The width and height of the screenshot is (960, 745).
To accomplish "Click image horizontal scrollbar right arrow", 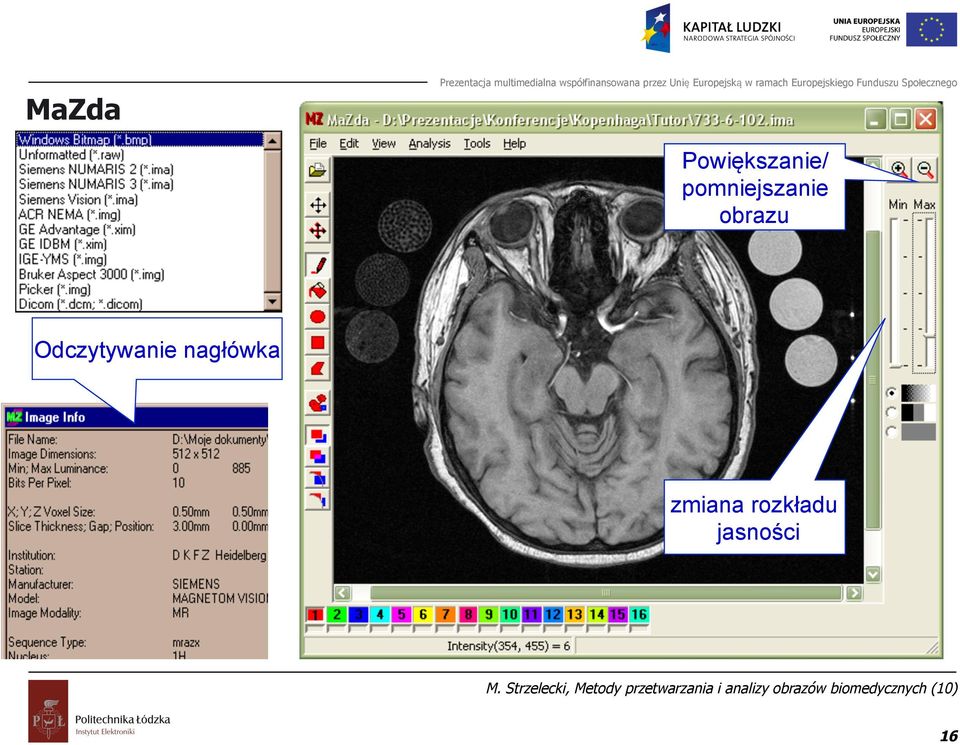I will [x=853, y=593].
